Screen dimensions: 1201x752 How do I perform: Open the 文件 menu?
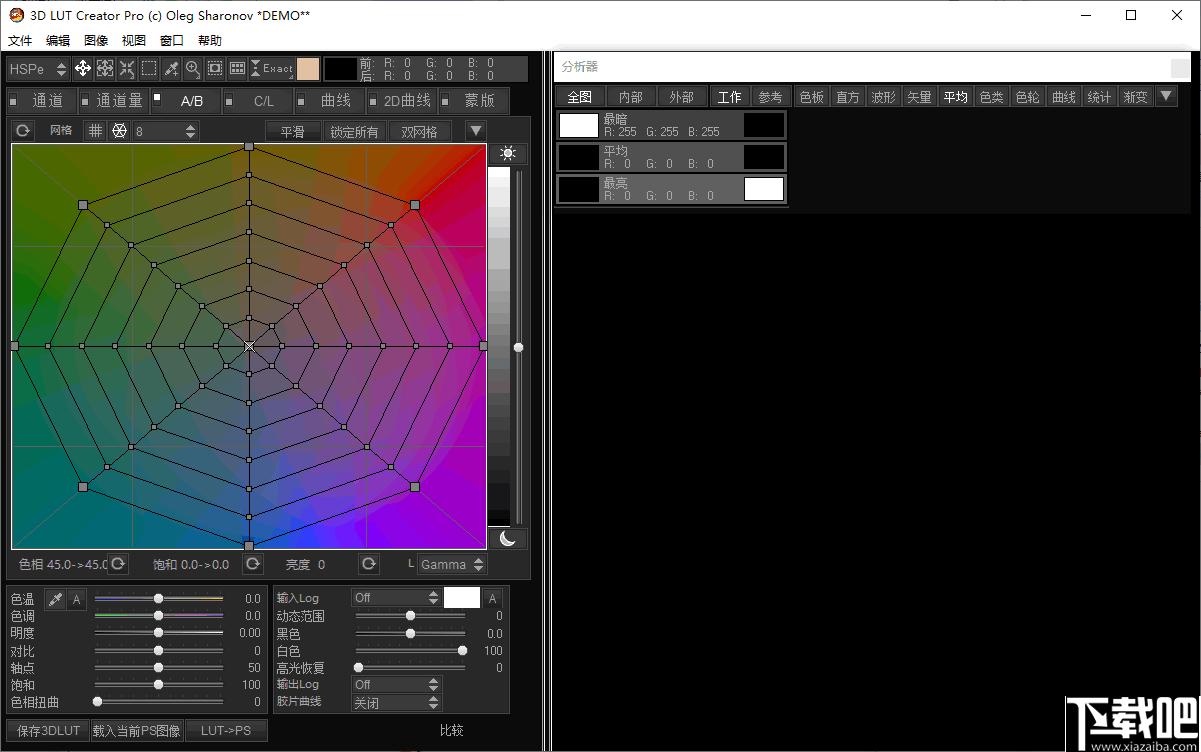tap(20, 41)
